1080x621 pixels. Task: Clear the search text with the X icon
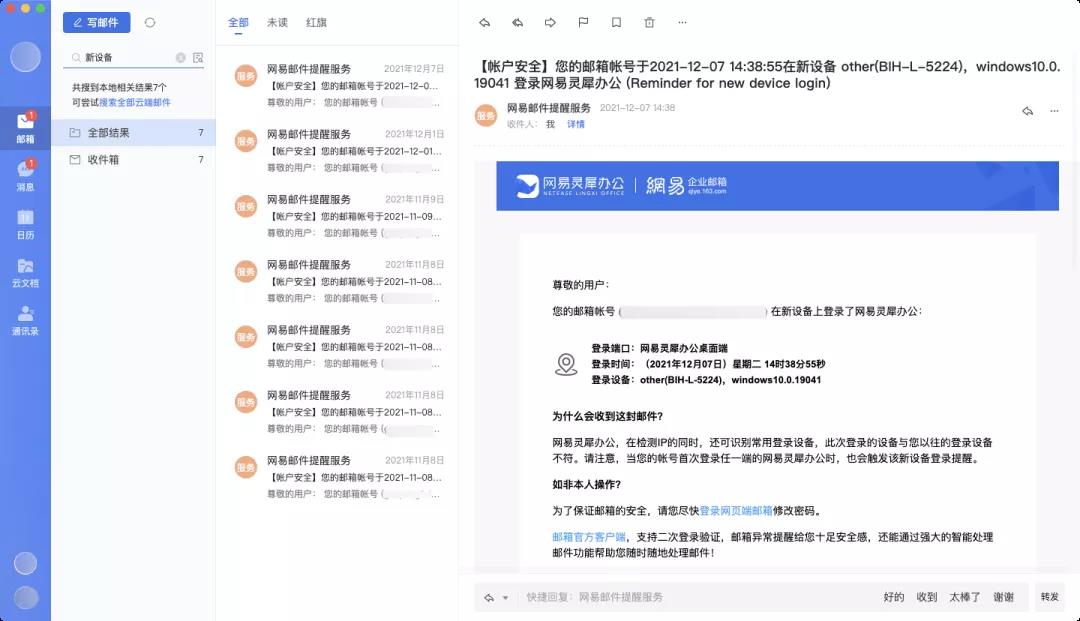[x=181, y=58]
